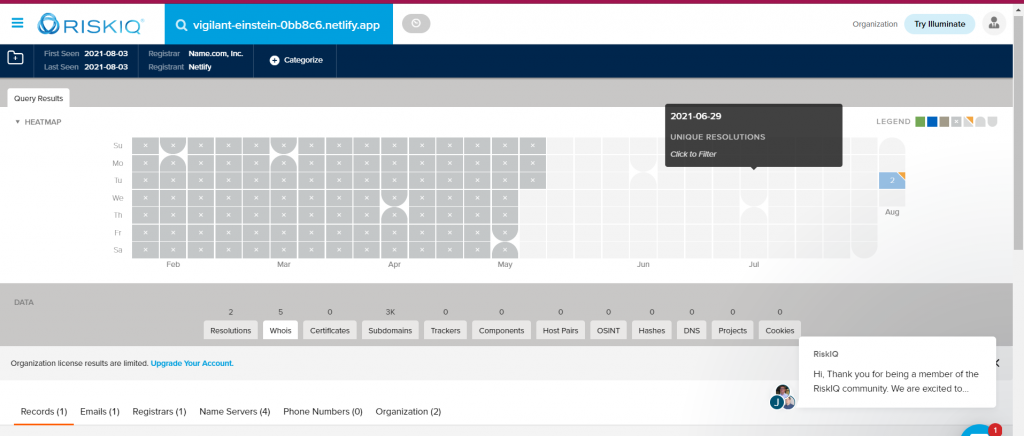
Task: Click the 3K count above Subdomains
Action: pyautogui.click(x=390, y=312)
